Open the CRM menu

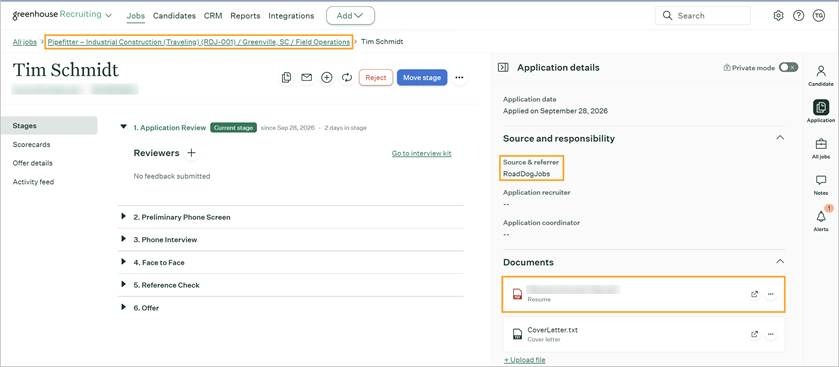[x=213, y=16]
